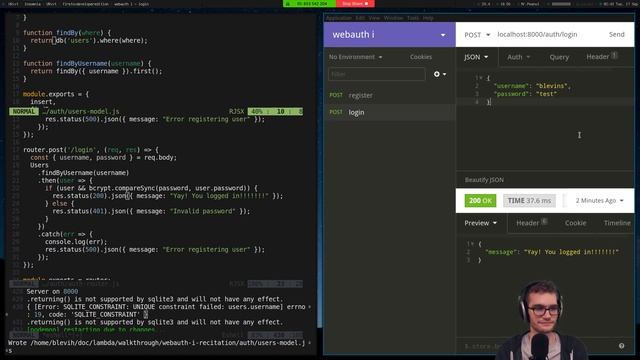This screenshot has height=360, width=640.
Task: Click the request Filter input field
Action: pos(376,74)
